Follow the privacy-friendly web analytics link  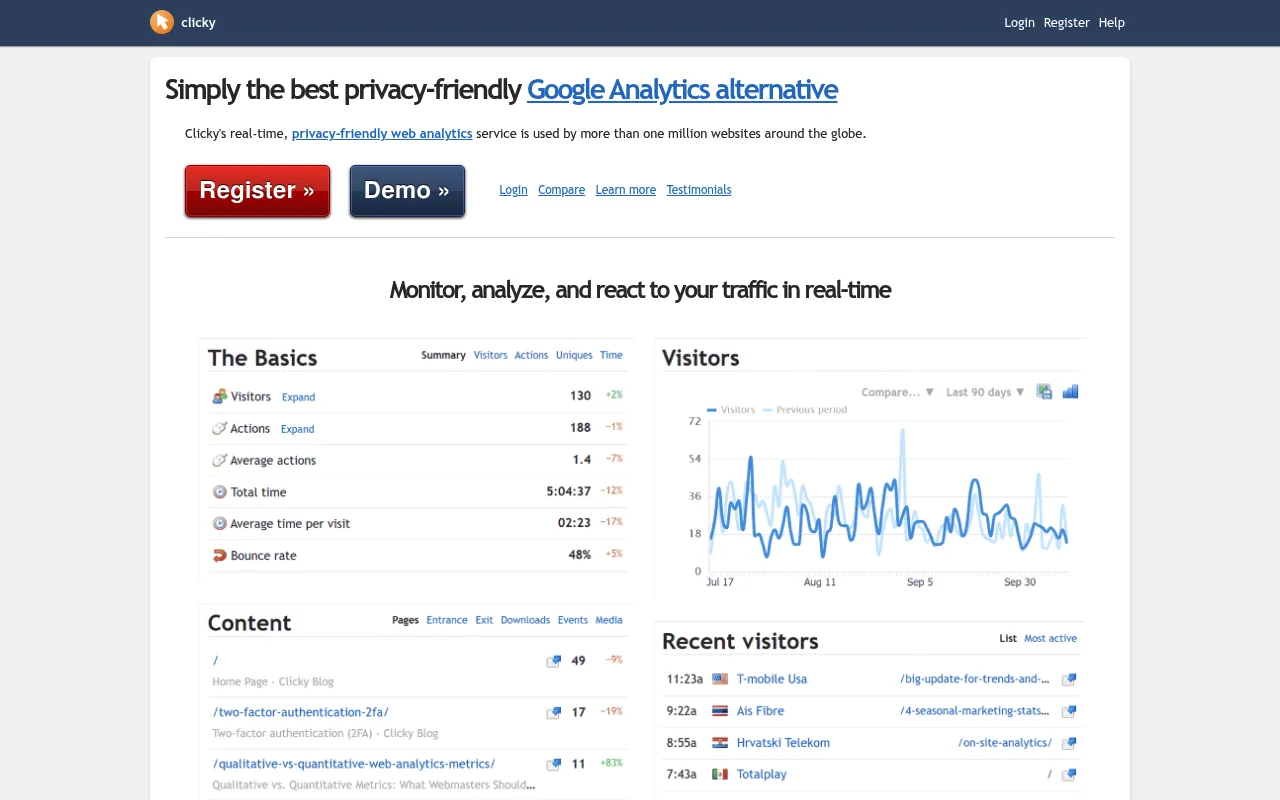pos(382,133)
